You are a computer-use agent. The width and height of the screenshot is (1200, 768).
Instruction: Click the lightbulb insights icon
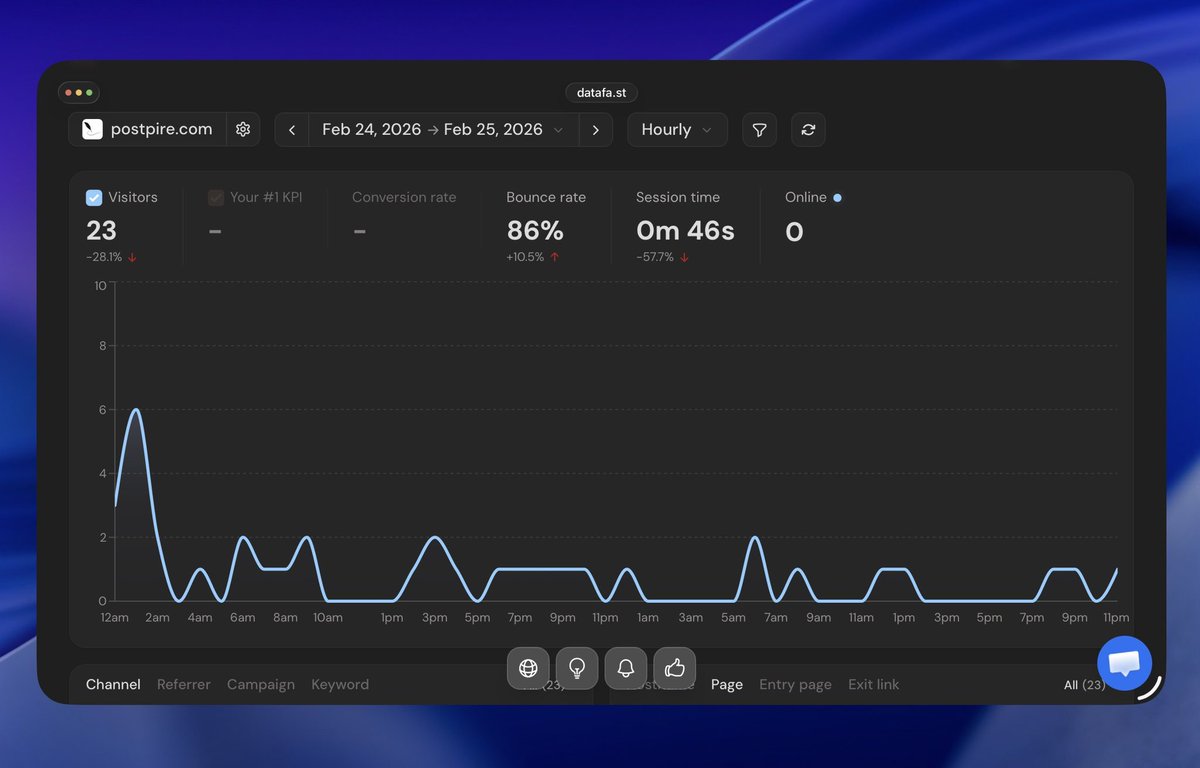[x=577, y=668]
